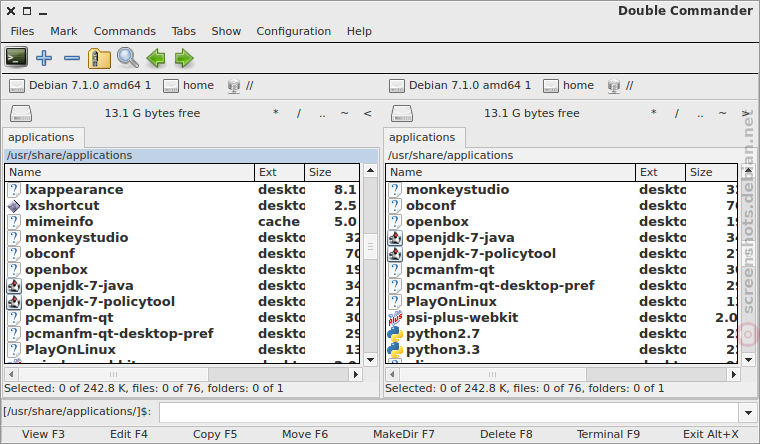Click left panel vertical scrollbar thumb

pos(370,247)
